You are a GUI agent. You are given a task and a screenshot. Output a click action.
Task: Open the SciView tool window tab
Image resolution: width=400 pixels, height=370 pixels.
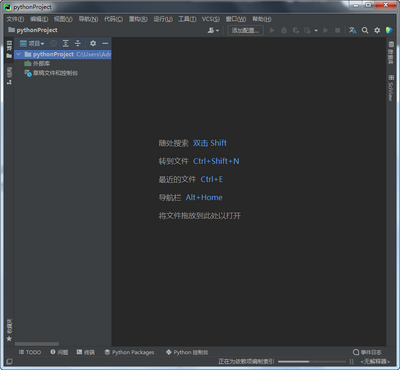click(391, 88)
